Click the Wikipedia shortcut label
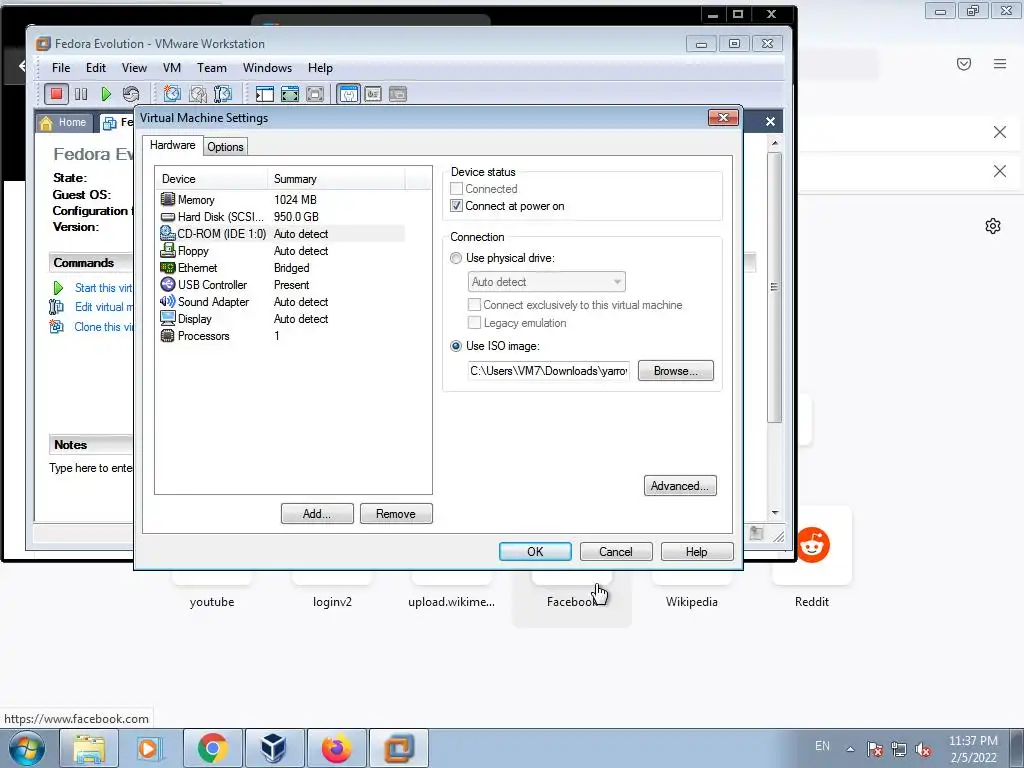 [x=692, y=602]
